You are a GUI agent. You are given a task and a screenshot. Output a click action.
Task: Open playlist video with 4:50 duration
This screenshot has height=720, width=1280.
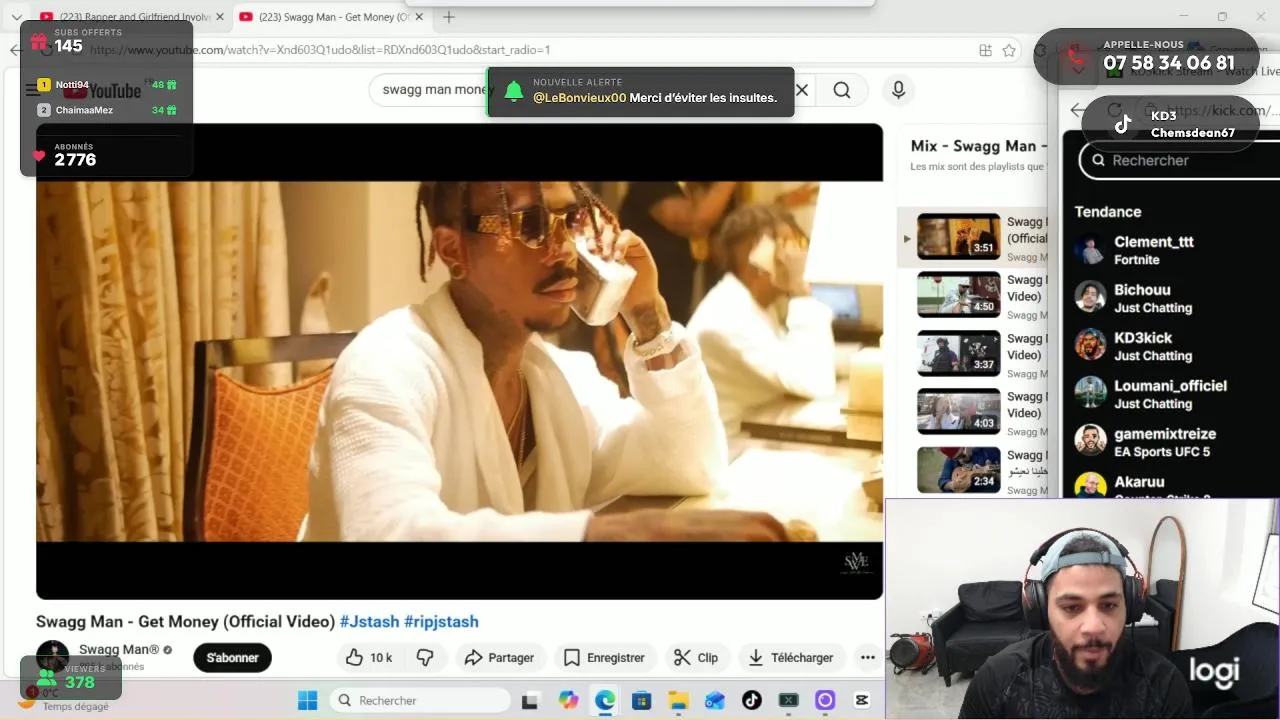(959, 294)
